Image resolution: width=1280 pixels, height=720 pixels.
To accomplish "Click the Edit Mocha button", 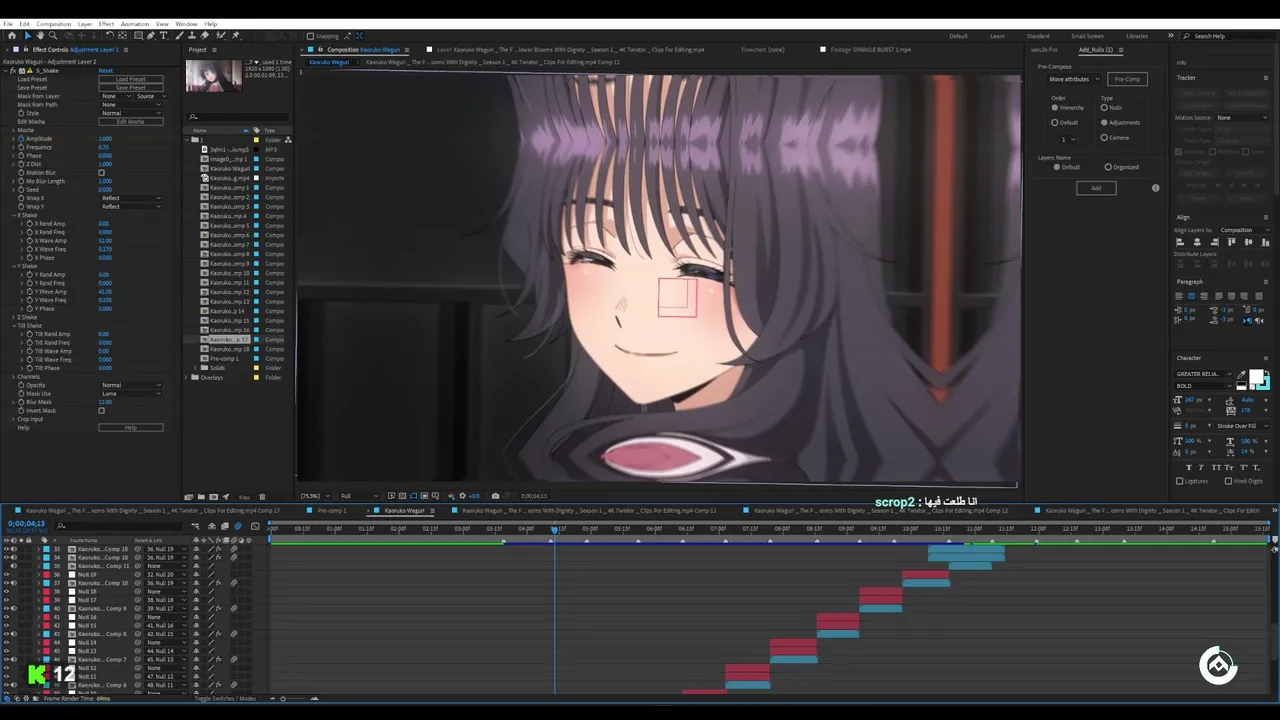I will click(130, 121).
